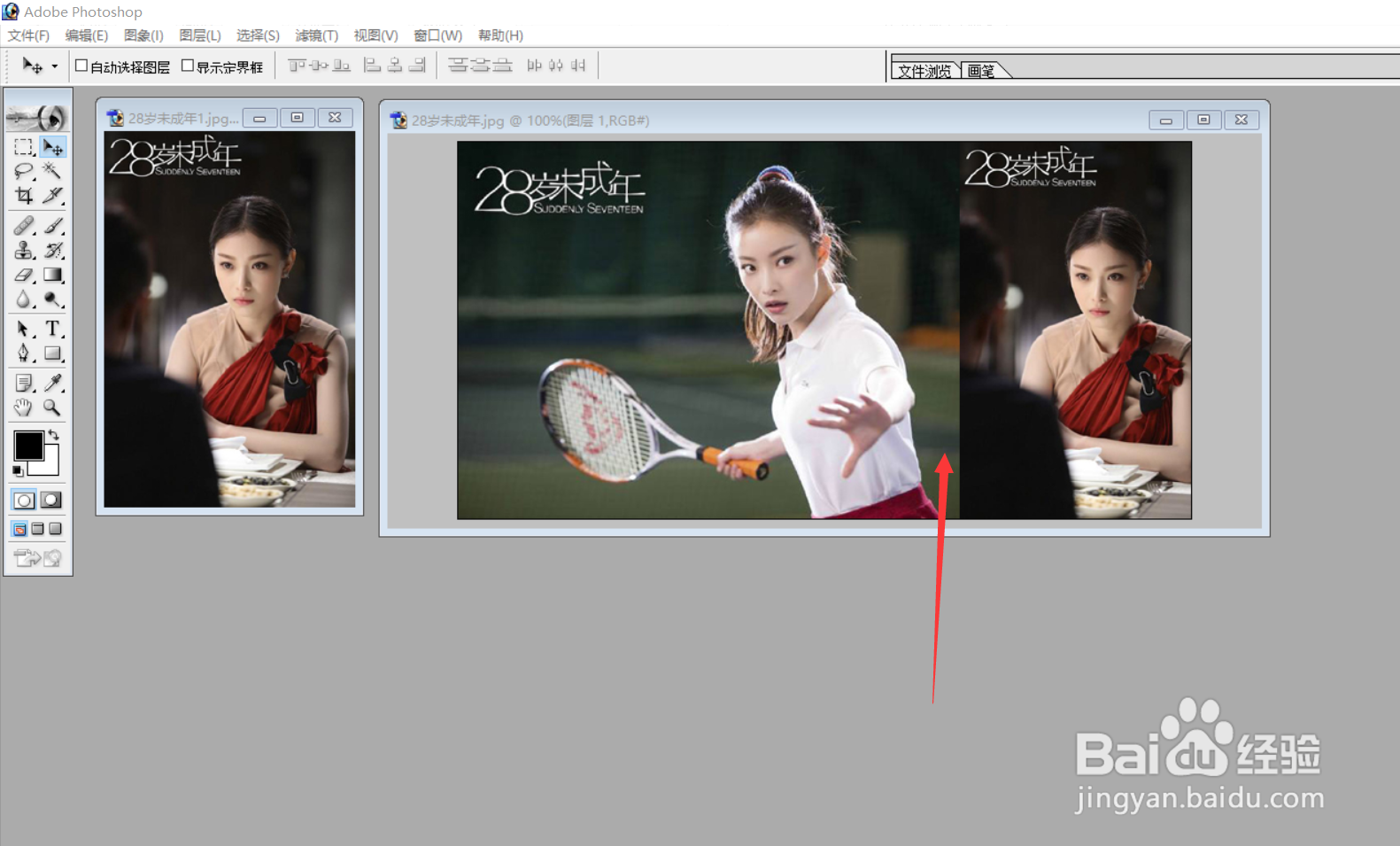
Task: Select the Zoom tool
Action: [53, 407]
